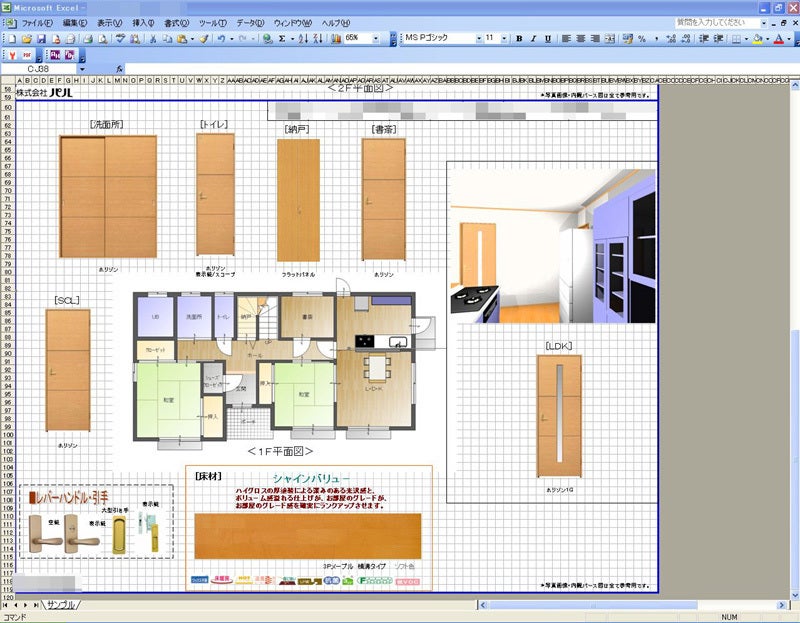Toggle Italic formatting
Viewport: 800px width, 623px height.
[533, 39]
